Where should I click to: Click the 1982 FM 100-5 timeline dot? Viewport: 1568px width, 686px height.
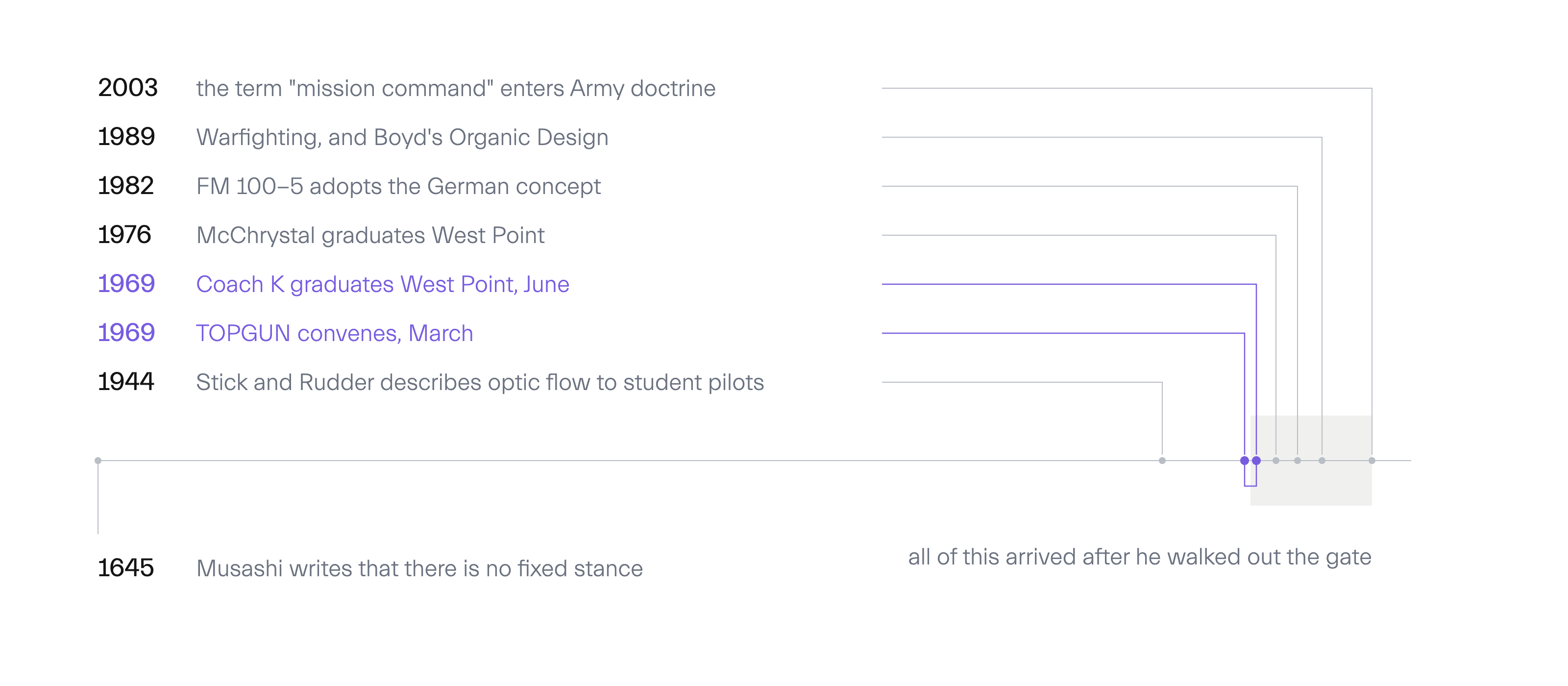[1297, 461]
